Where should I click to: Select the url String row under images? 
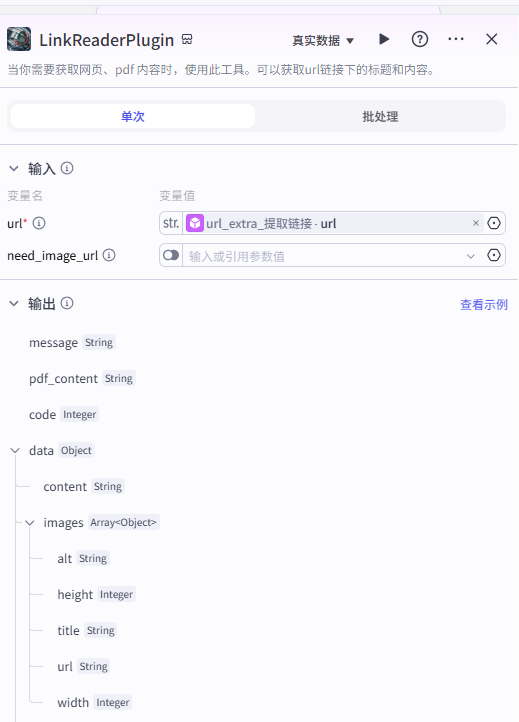point(83,666)
